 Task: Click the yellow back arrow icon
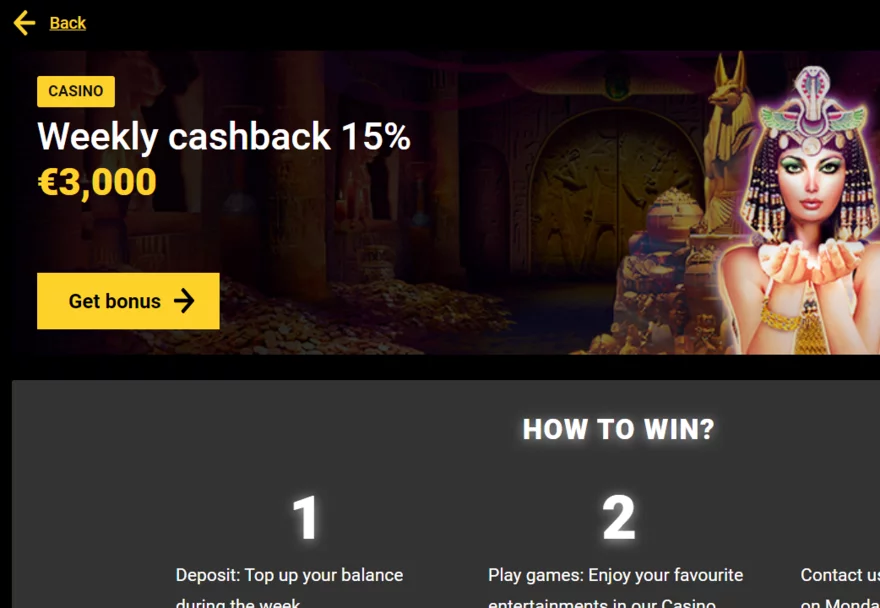[24, 23]
